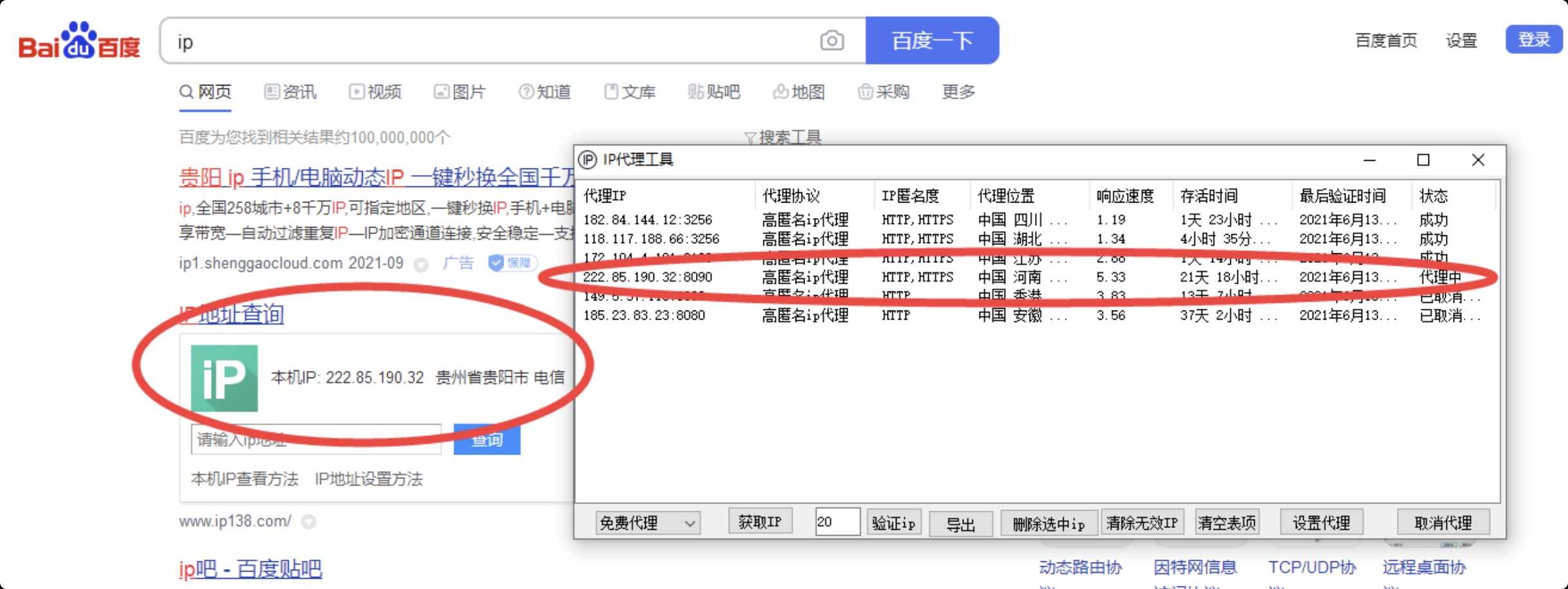Open the ip吧 - 百度贴吧 result

tap(250, 569)
